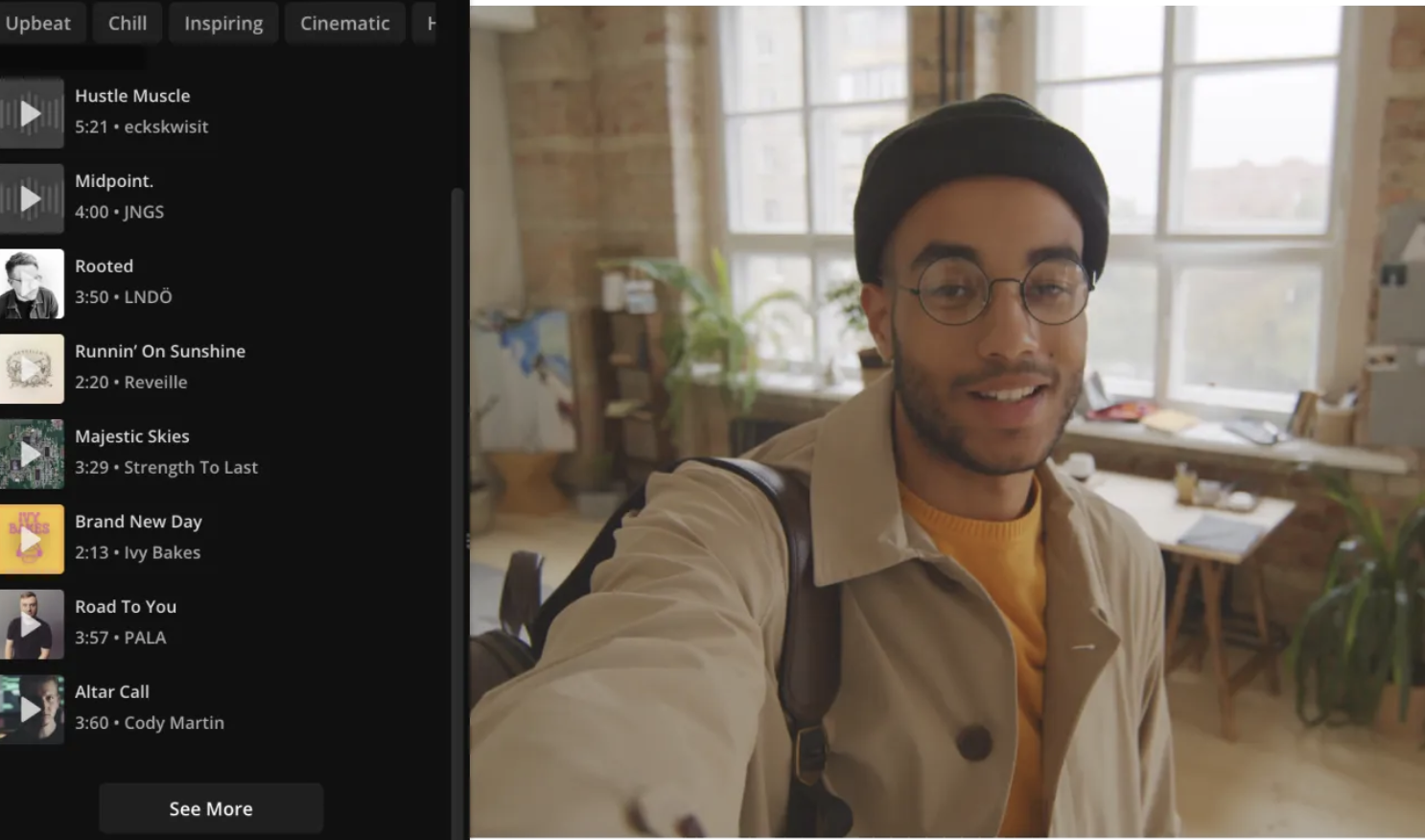Click the See More button

point(210,808)
